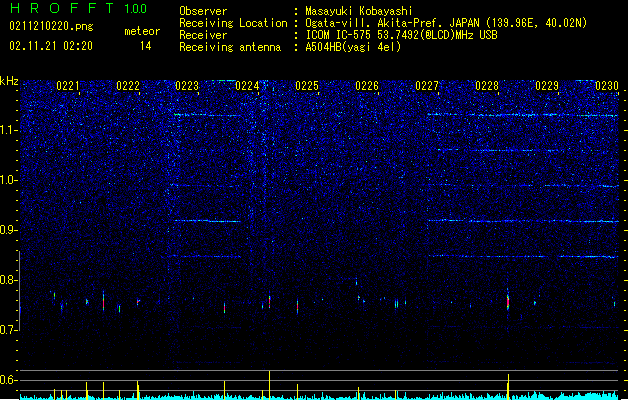The image size is (629, 400).
Task: Click the tallest yellow power spike near 0224
Action: (270, 385)
